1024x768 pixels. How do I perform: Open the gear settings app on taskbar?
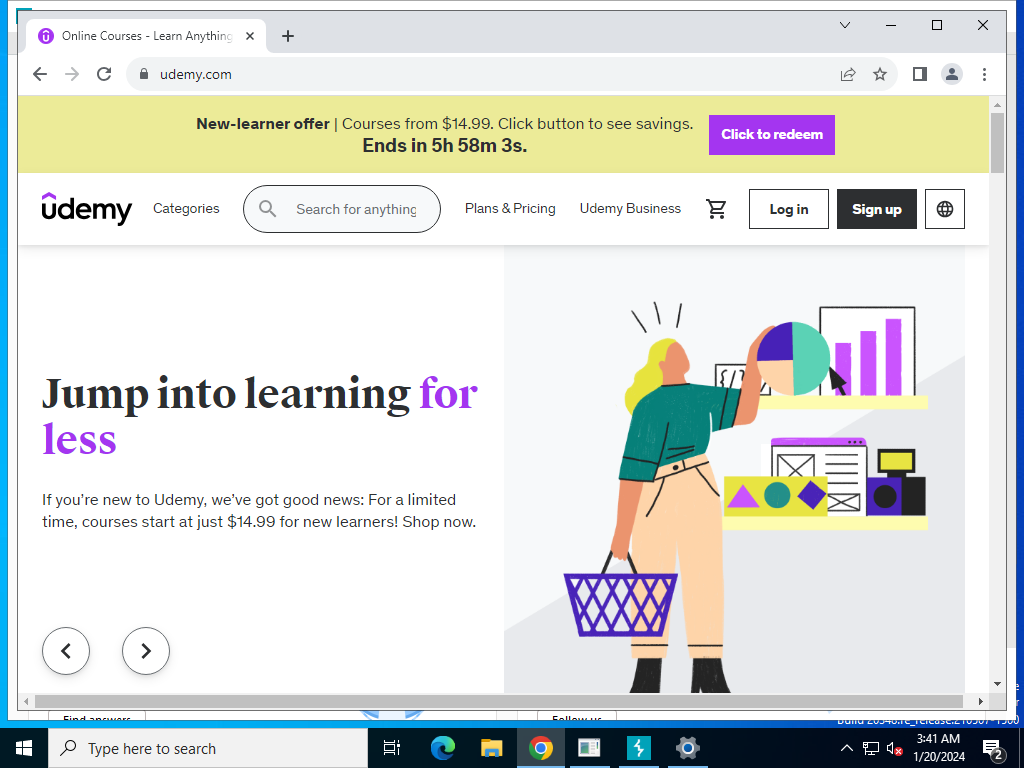point(688,748)
